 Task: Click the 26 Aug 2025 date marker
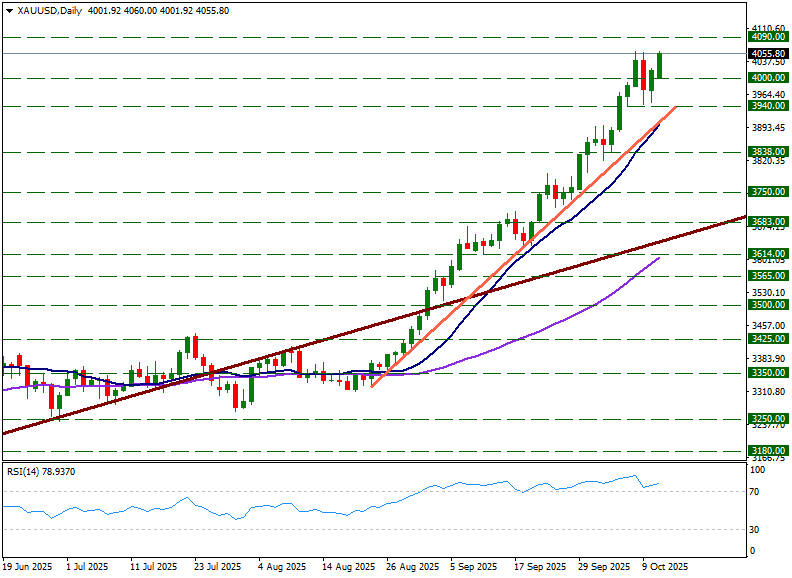pos(413,566)
